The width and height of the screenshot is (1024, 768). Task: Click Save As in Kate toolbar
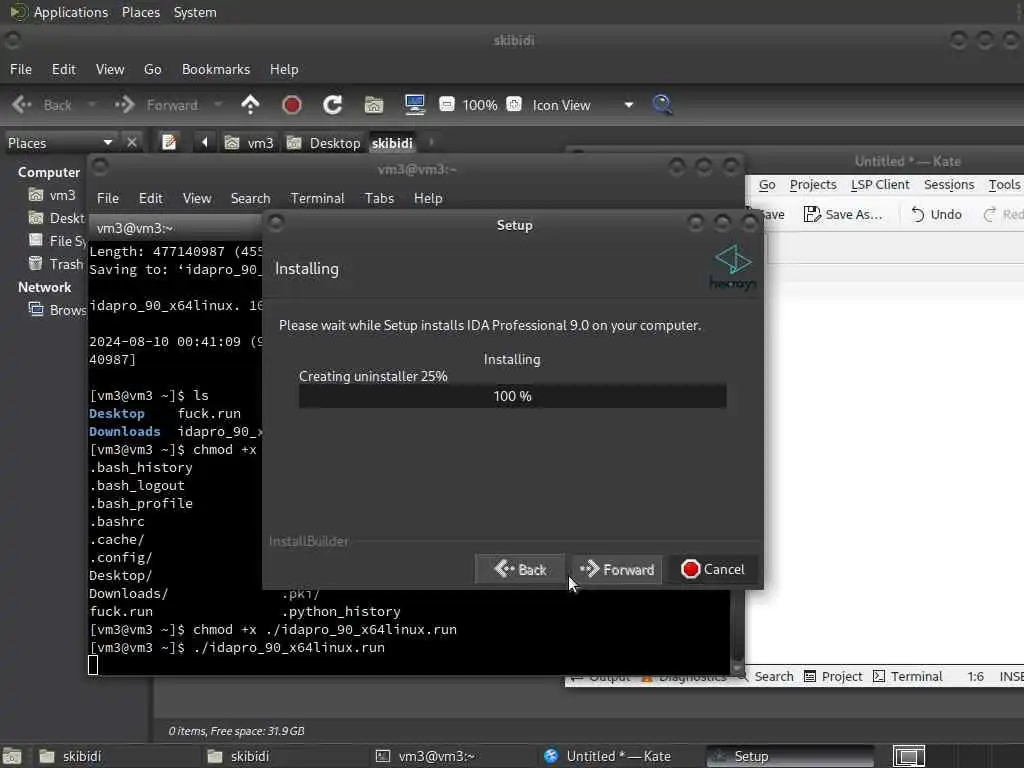tap(843, 214)
